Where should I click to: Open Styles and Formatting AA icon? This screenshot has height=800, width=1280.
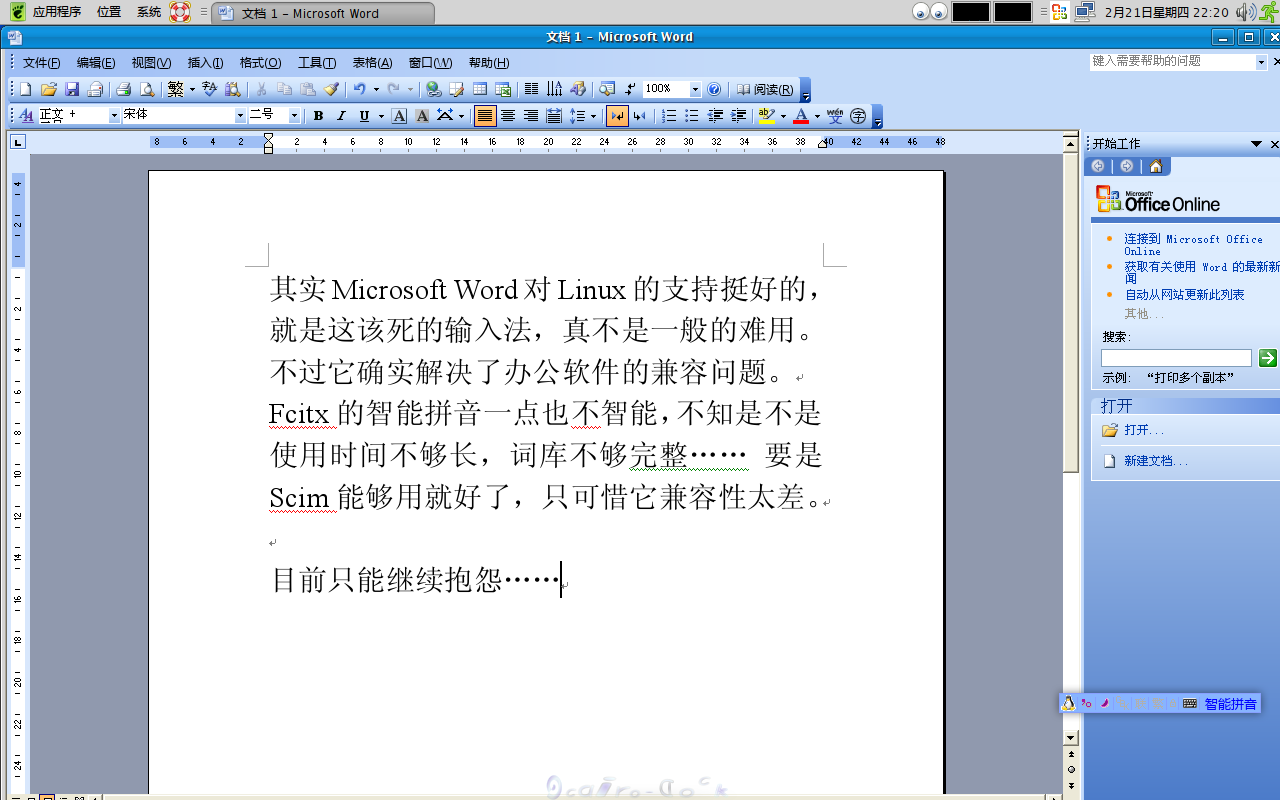[26, 116]
